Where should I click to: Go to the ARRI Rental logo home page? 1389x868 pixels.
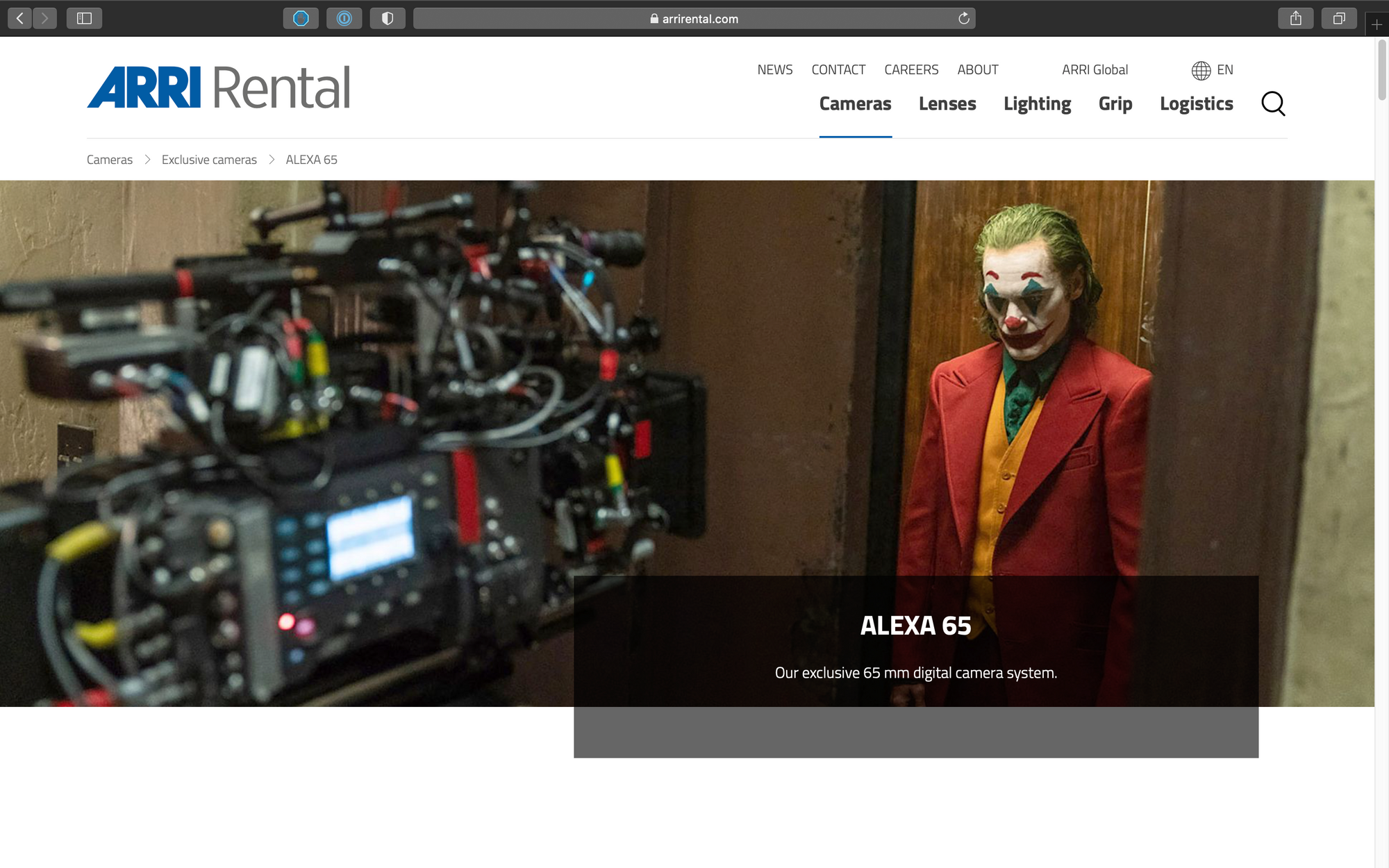[x=219, y=87]
